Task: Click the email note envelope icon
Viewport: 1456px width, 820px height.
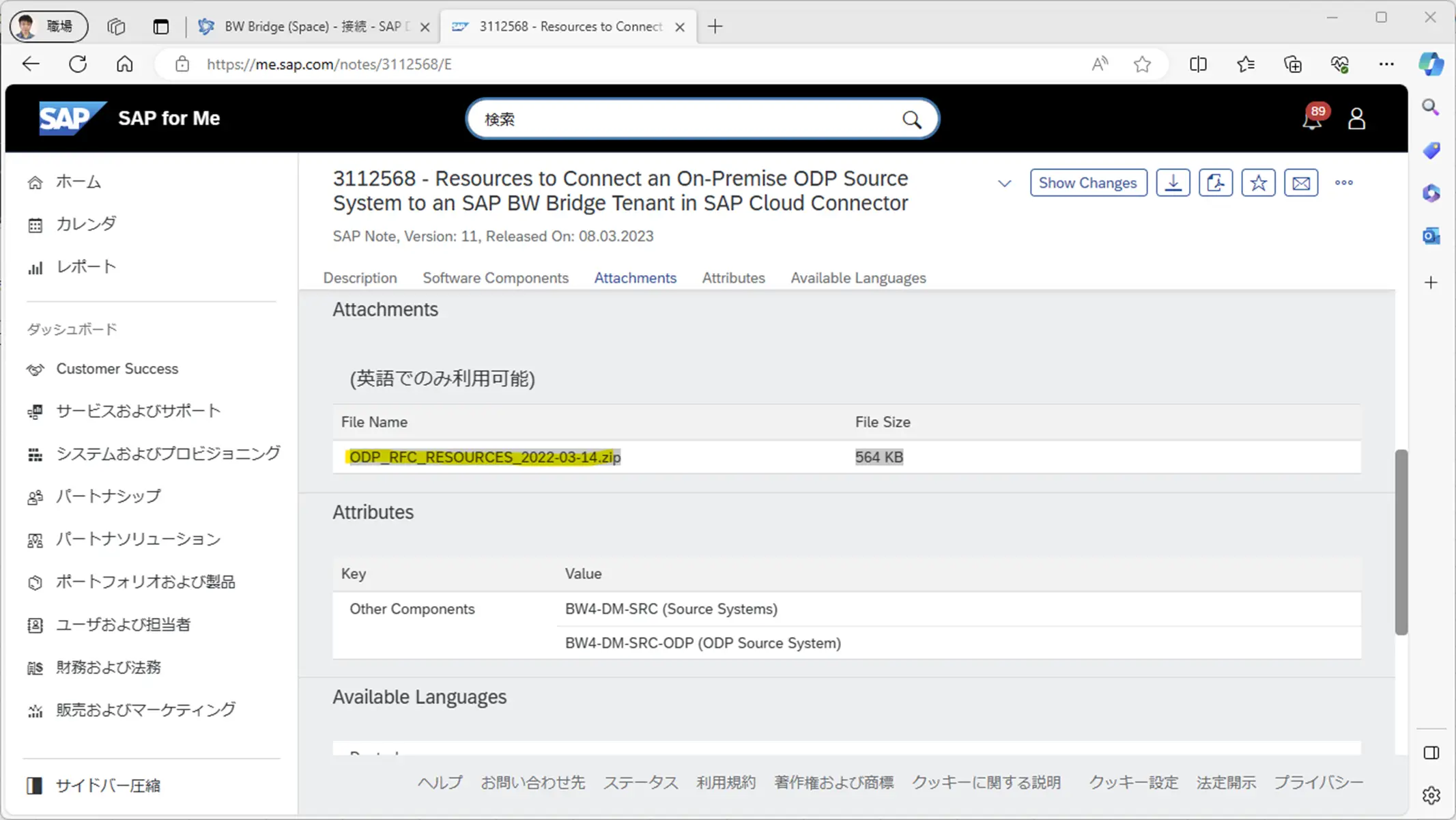Action: (1301, 183)
